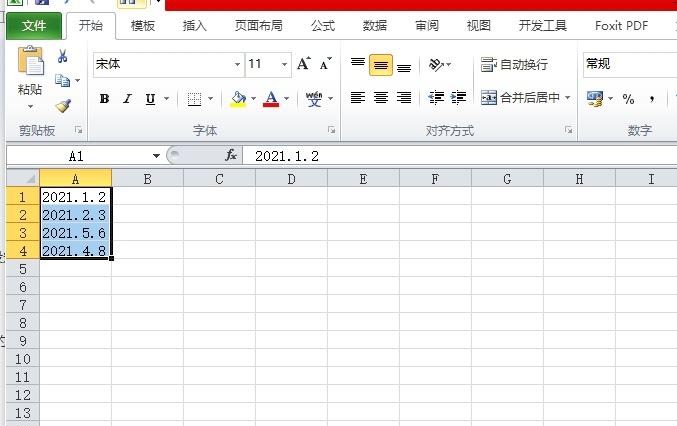This screenshot has height=426, width=677.
Task: Select cell containing 2021.5.6
Action: click(76, 233)
